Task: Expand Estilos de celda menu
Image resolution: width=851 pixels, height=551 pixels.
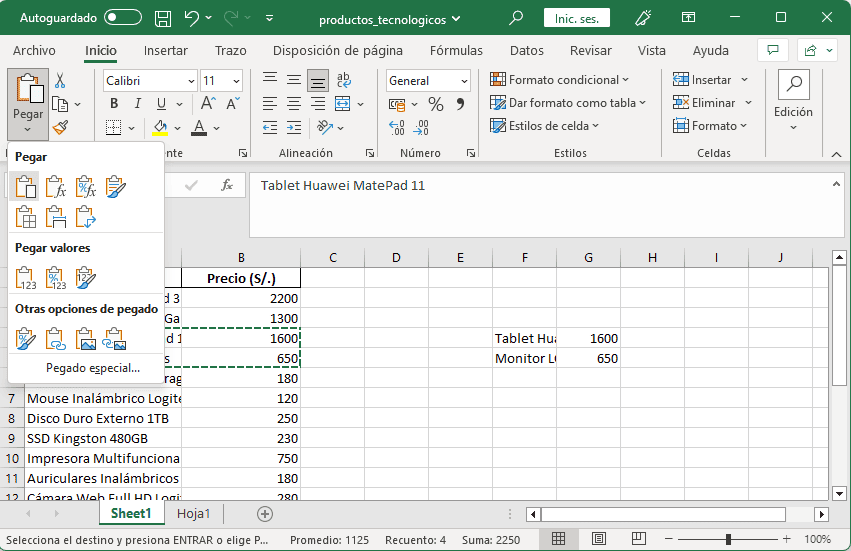Action: [544, 125]
